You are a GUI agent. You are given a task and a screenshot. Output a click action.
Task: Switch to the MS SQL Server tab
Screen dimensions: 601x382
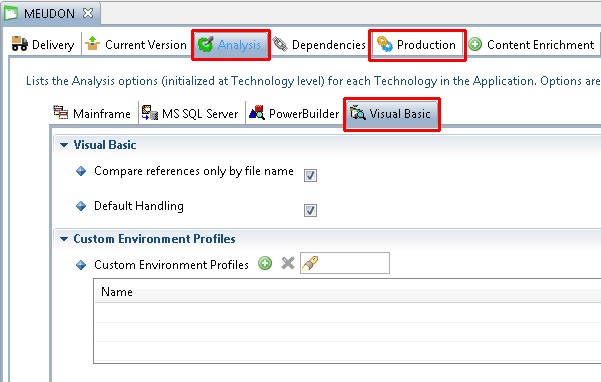(x=190, y=114)
